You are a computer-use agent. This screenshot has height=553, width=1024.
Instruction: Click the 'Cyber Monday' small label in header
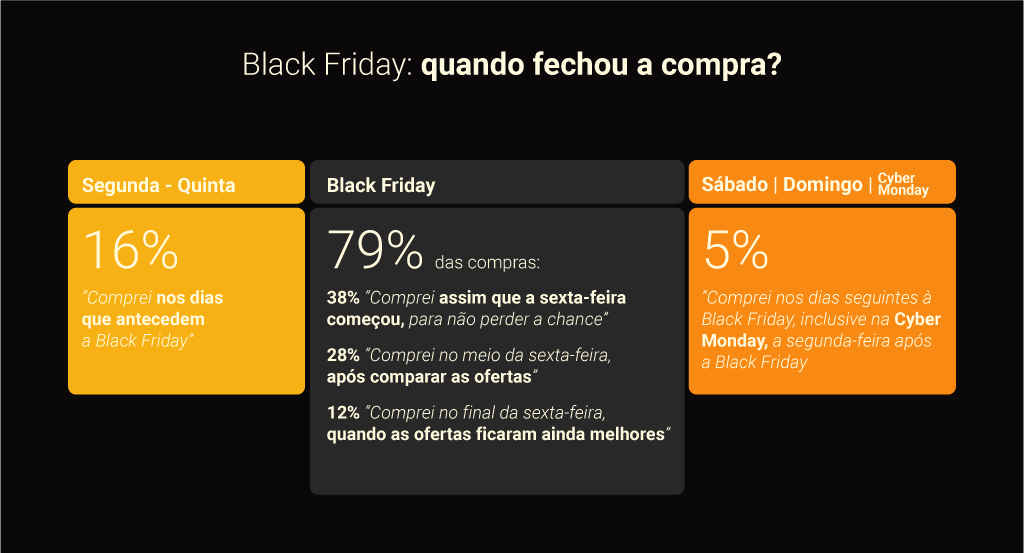[x=903, y=184]
